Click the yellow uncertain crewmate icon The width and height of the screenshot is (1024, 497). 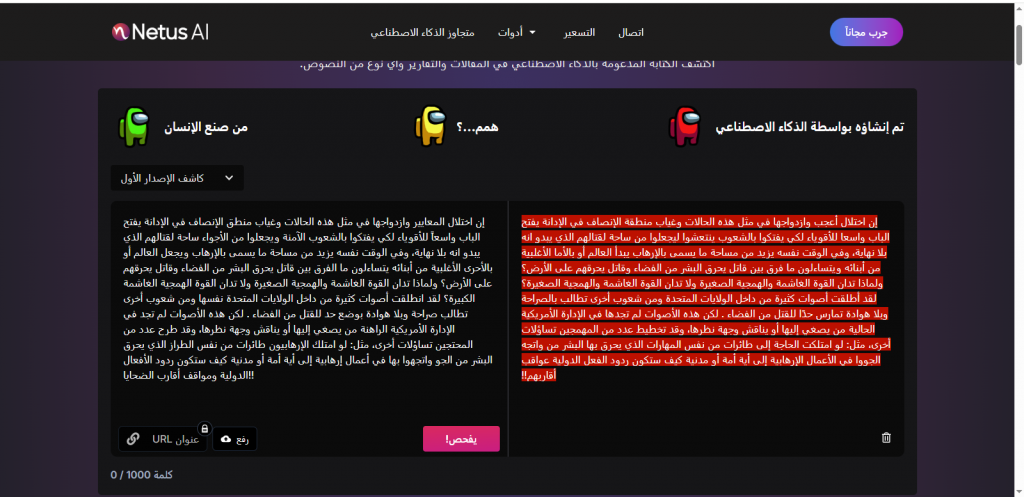click(431, 128)
